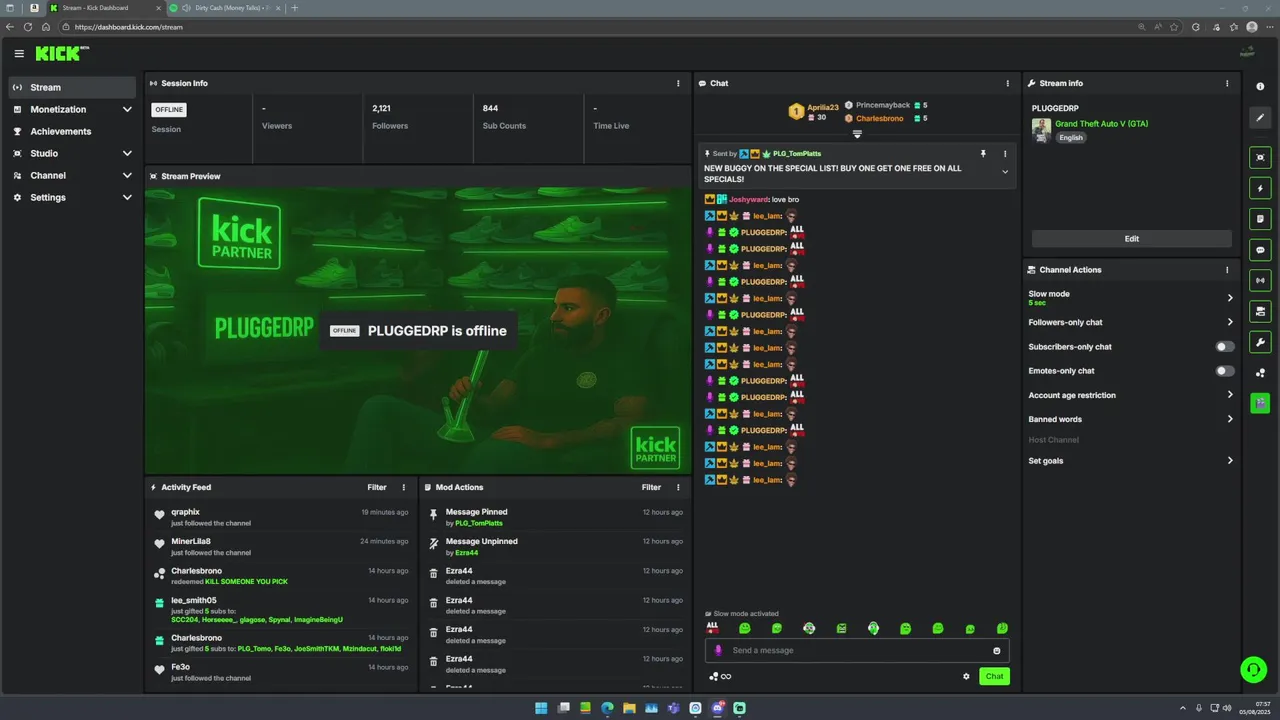This screenshot has width=1280, height=720.
Task: Click Ezra44 link under Message Unpinned
Action: pyautogui.click(x=466, y=552)
